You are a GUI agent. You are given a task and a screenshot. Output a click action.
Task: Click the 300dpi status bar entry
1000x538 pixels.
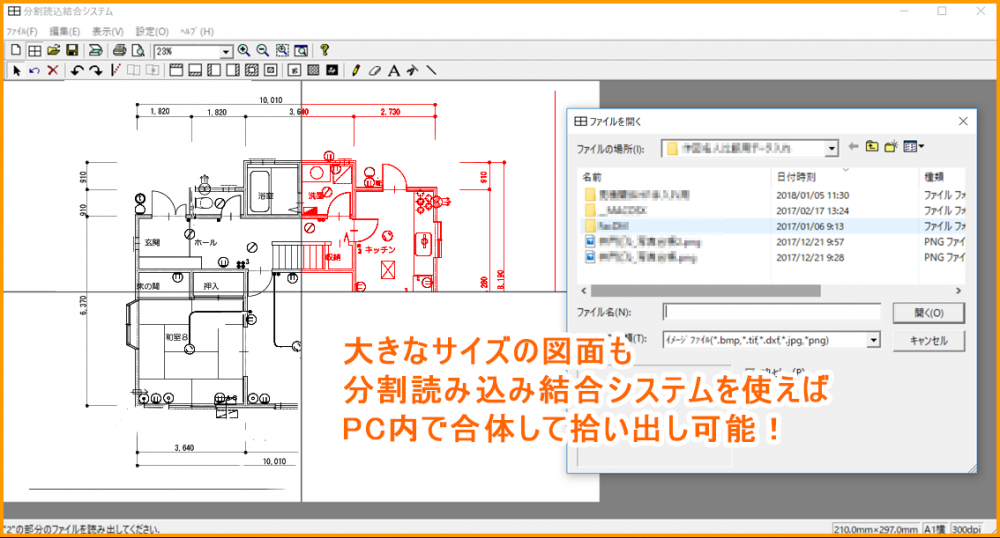967,529
